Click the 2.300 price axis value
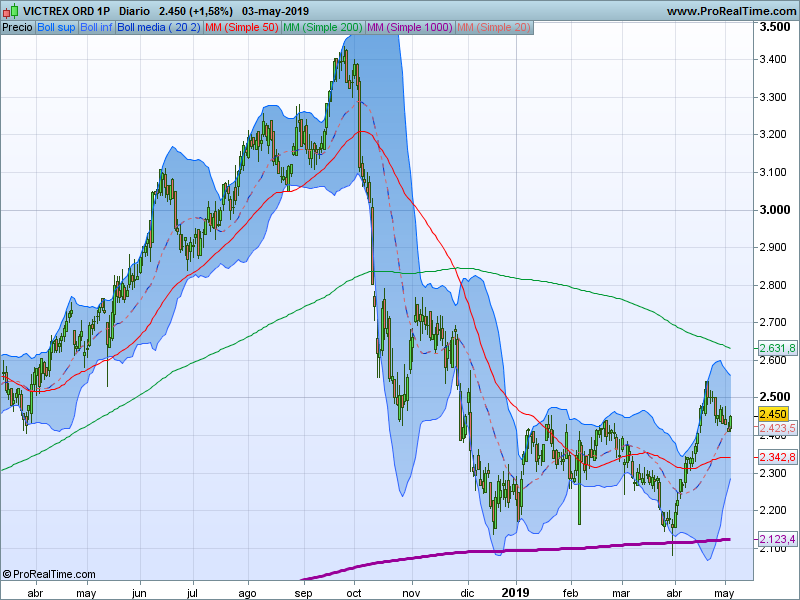The height and width of the screenshot is (600, 800). tap(772, 473)
